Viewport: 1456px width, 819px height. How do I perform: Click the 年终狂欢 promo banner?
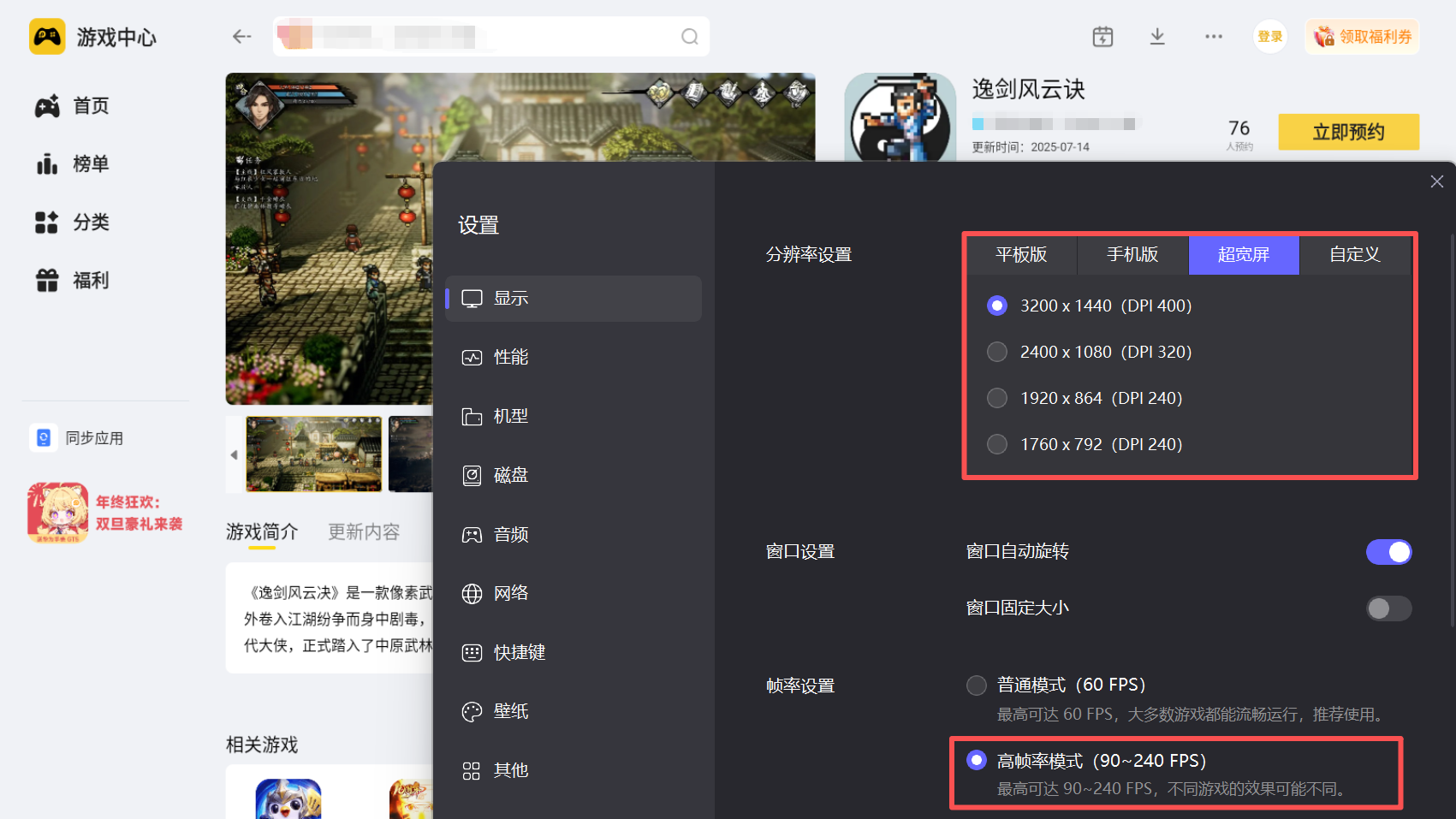(105, 513)
